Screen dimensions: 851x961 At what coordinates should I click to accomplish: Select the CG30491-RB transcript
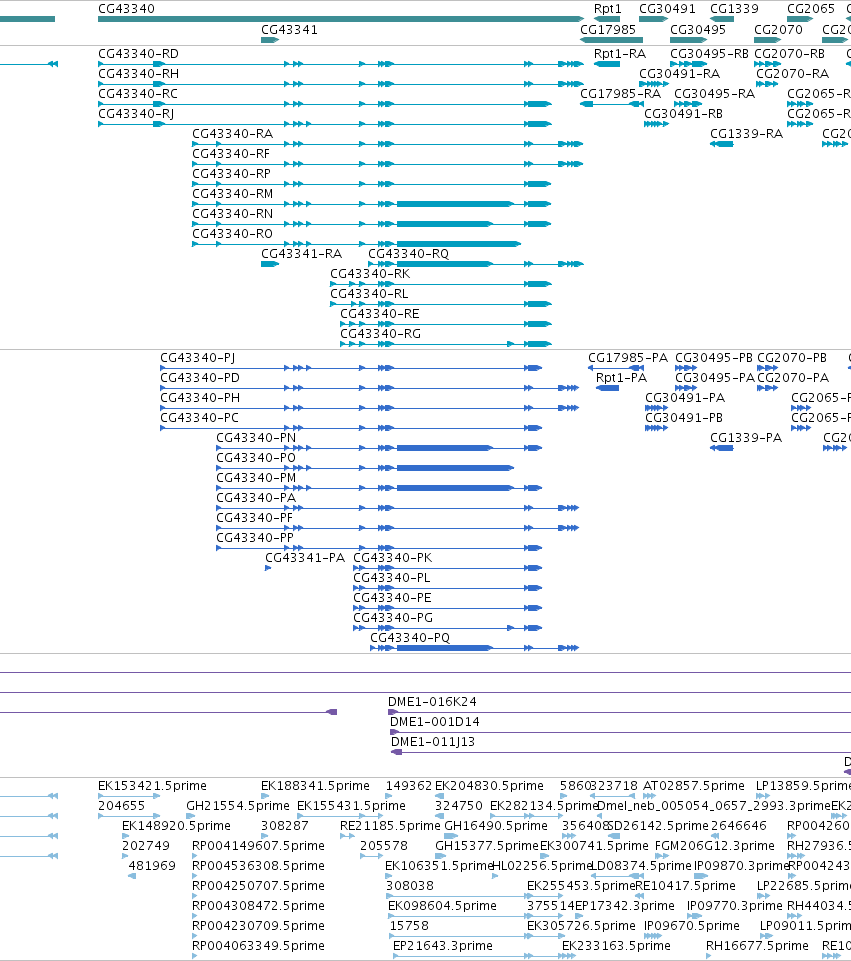[683, 114]
